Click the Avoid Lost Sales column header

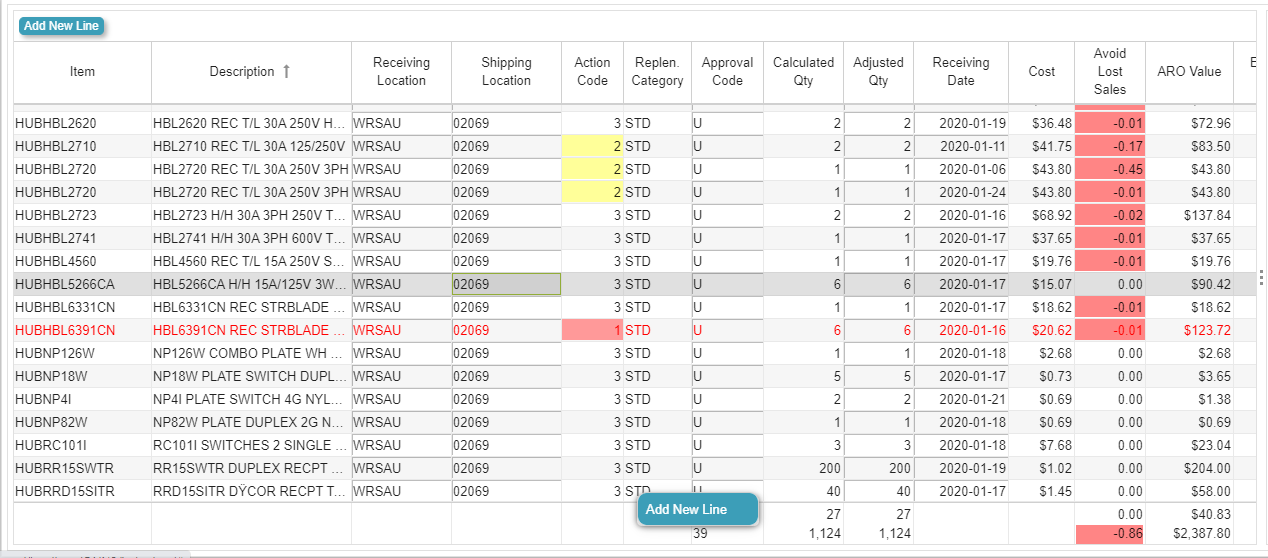(x=1109, y=72)
